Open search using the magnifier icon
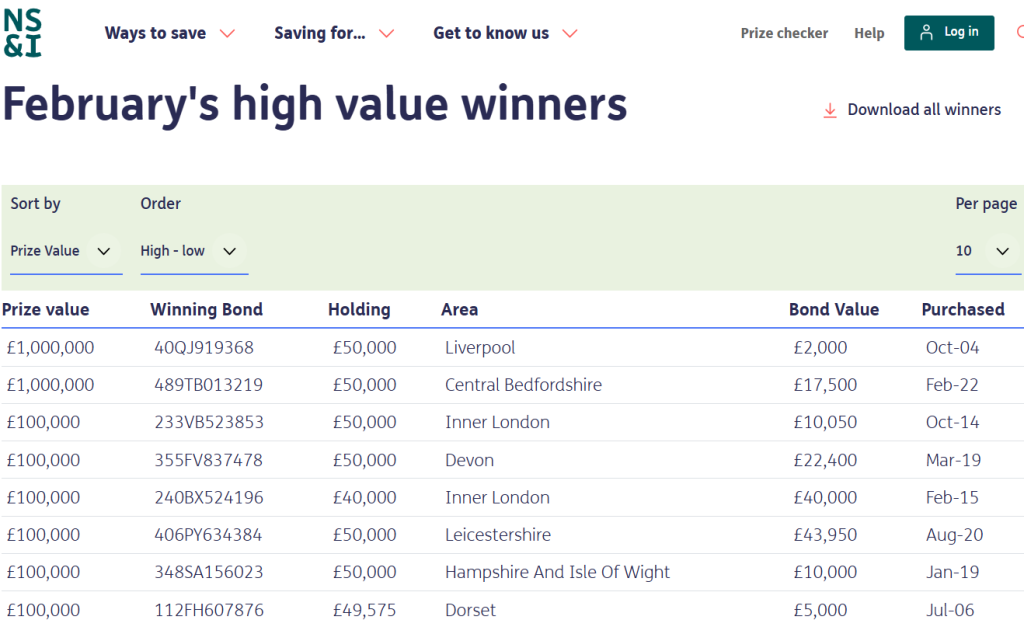This screenshot has height=627, width=1024. pyautogui.click(x=1019, y=32)
